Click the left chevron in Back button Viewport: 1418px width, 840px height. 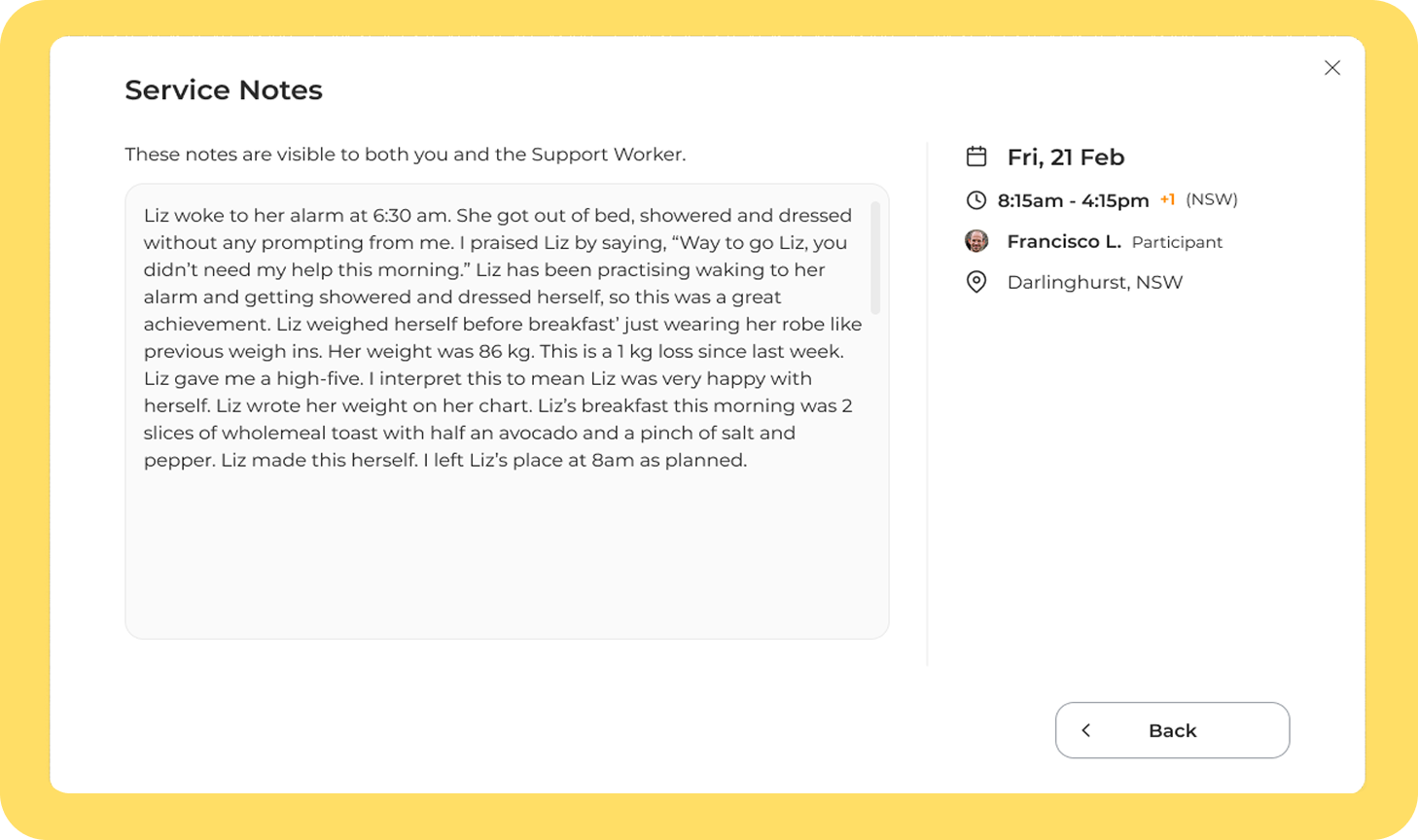(x=1086, y=730)
